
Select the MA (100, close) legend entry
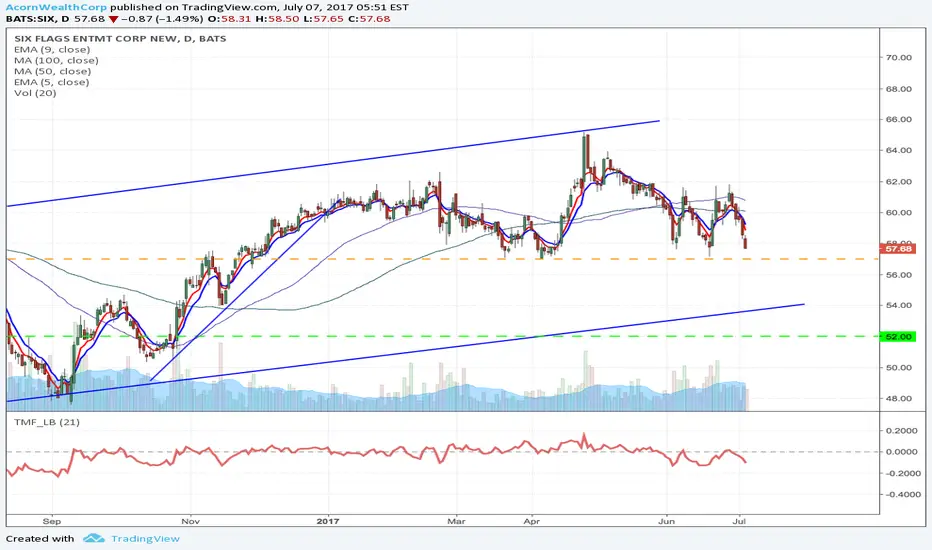pyautogui.click(x=56, y=60)
